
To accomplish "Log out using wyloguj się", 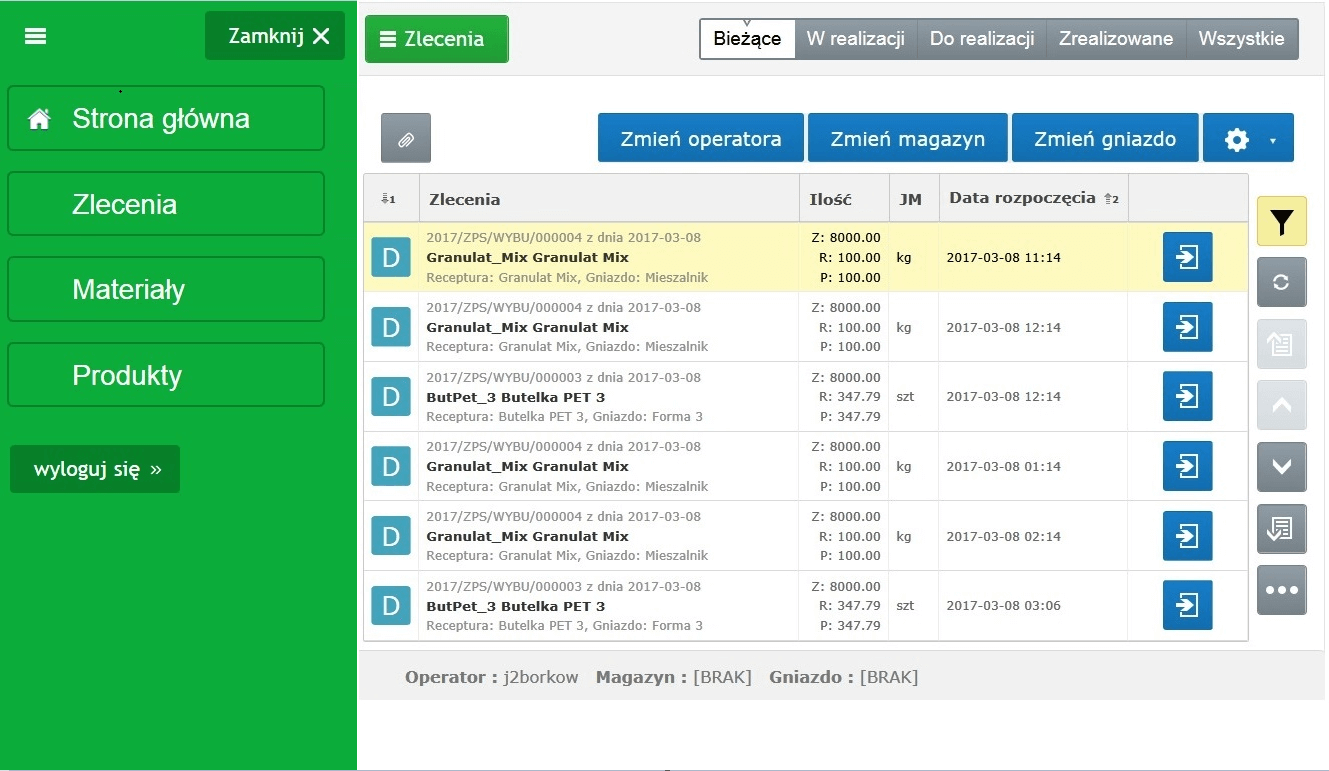I will tap(95, 469).
